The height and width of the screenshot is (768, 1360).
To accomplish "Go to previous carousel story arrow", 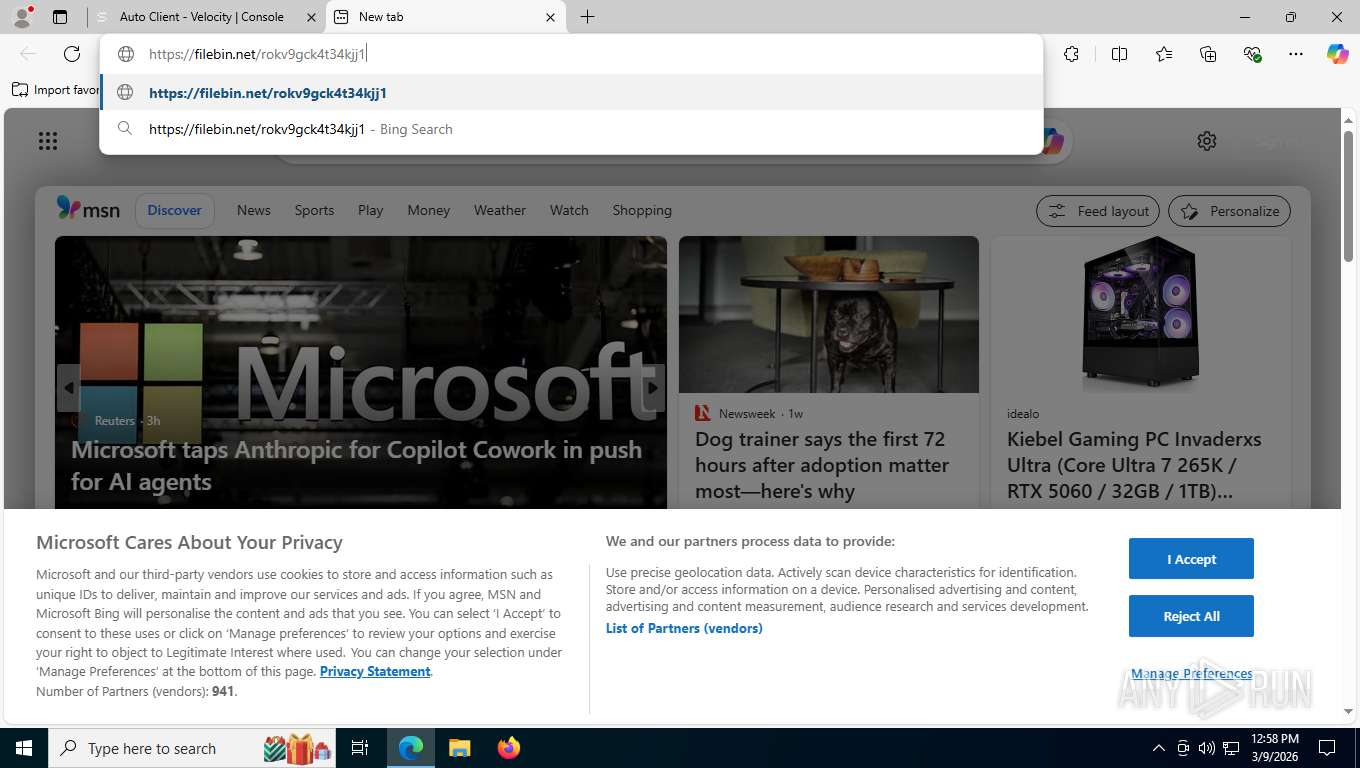I will 68,388.
